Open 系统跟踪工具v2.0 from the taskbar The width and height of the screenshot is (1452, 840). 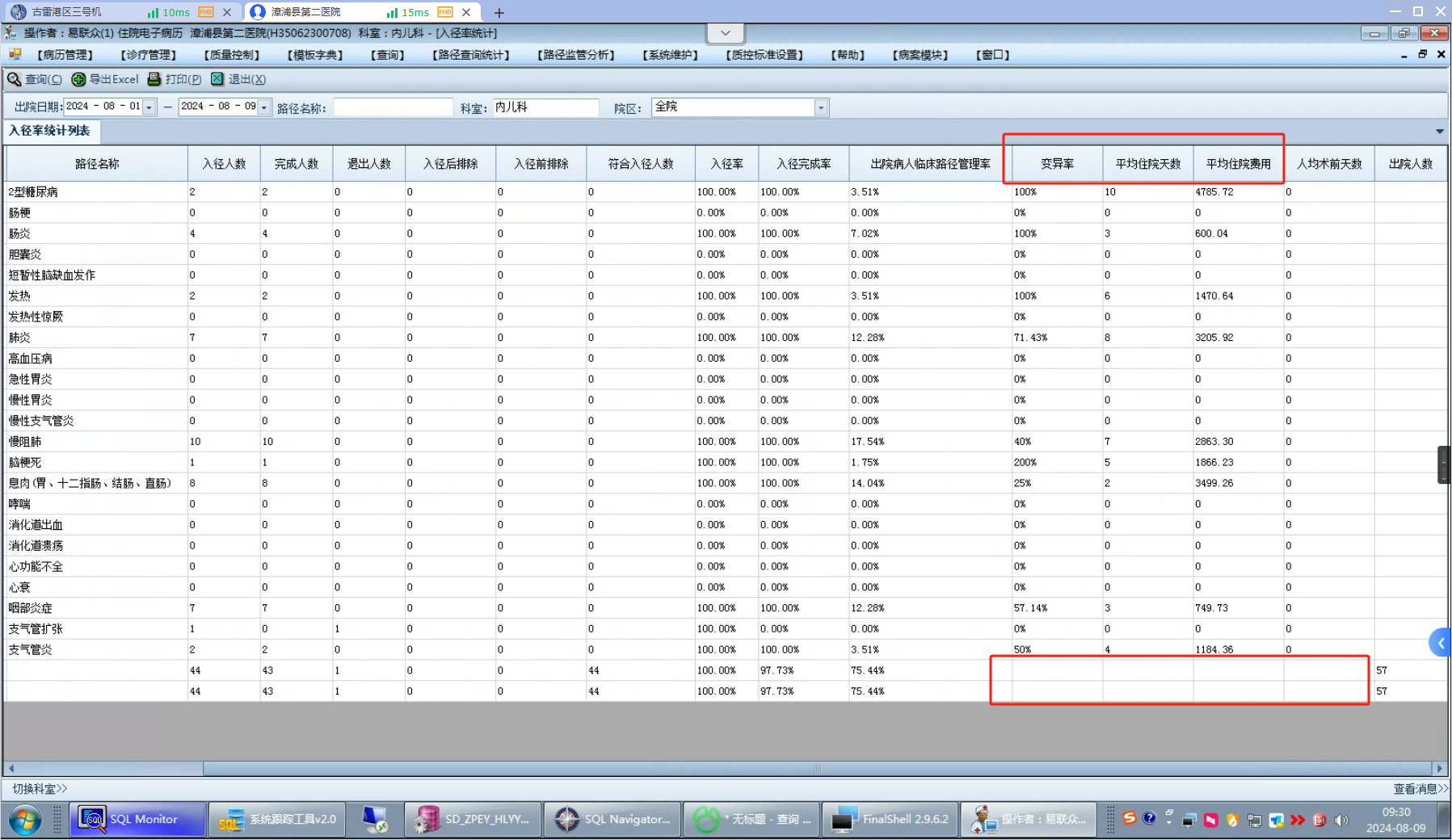click(x=277, y=819)
